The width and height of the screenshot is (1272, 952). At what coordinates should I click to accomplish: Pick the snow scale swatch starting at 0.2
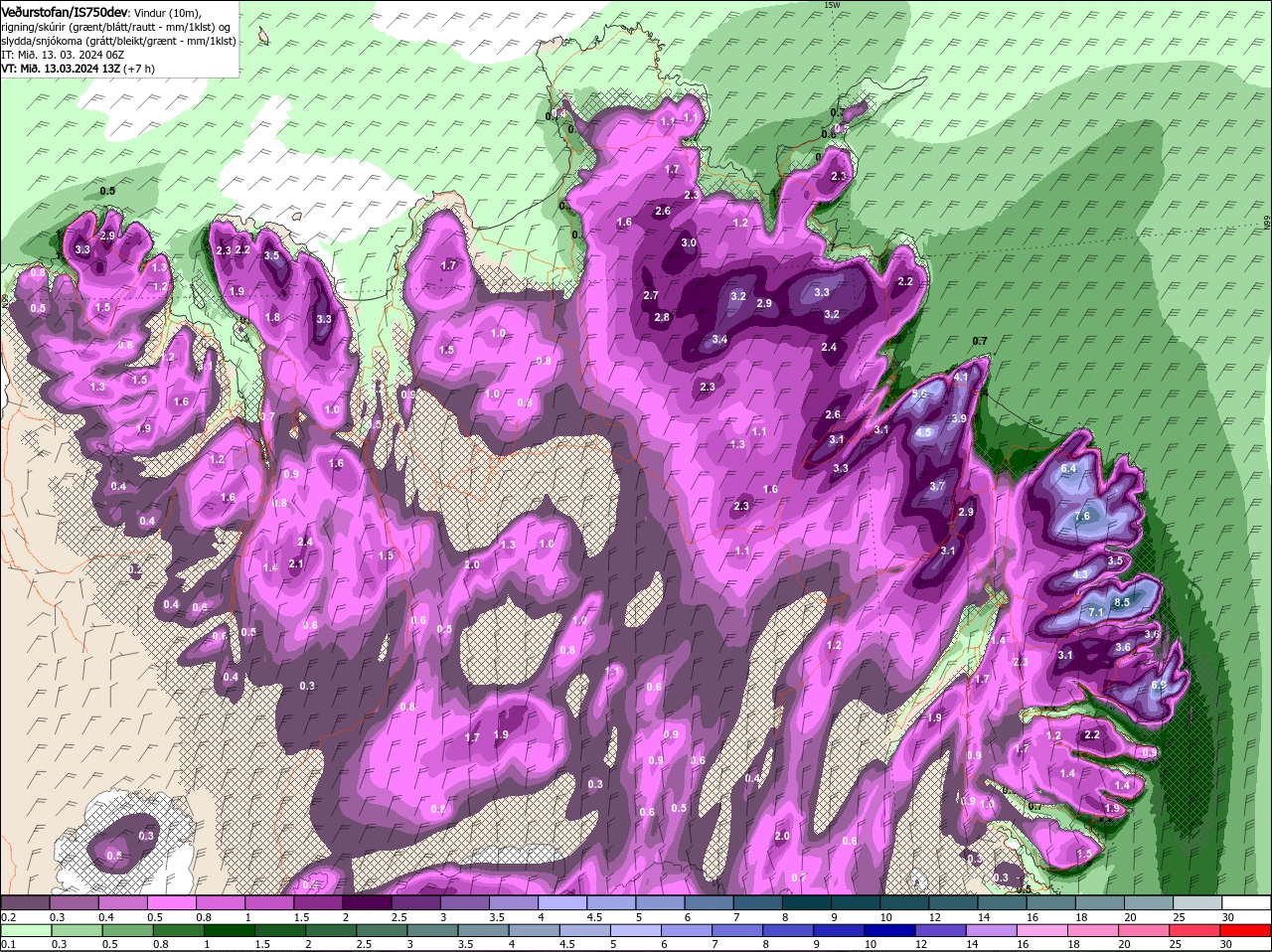click(27, 902)
